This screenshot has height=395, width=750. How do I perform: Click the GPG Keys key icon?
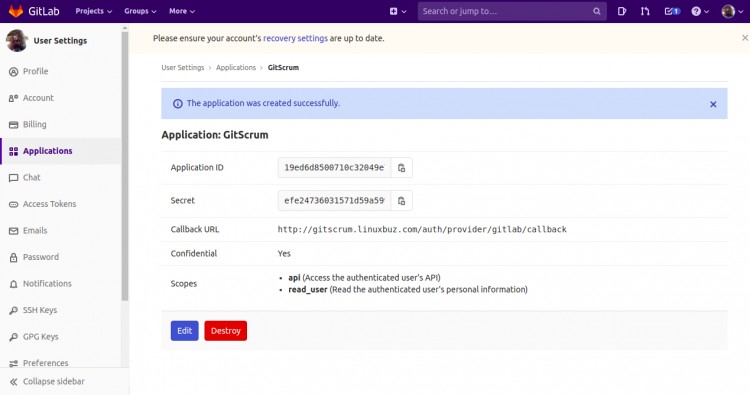tap(13, 337)
